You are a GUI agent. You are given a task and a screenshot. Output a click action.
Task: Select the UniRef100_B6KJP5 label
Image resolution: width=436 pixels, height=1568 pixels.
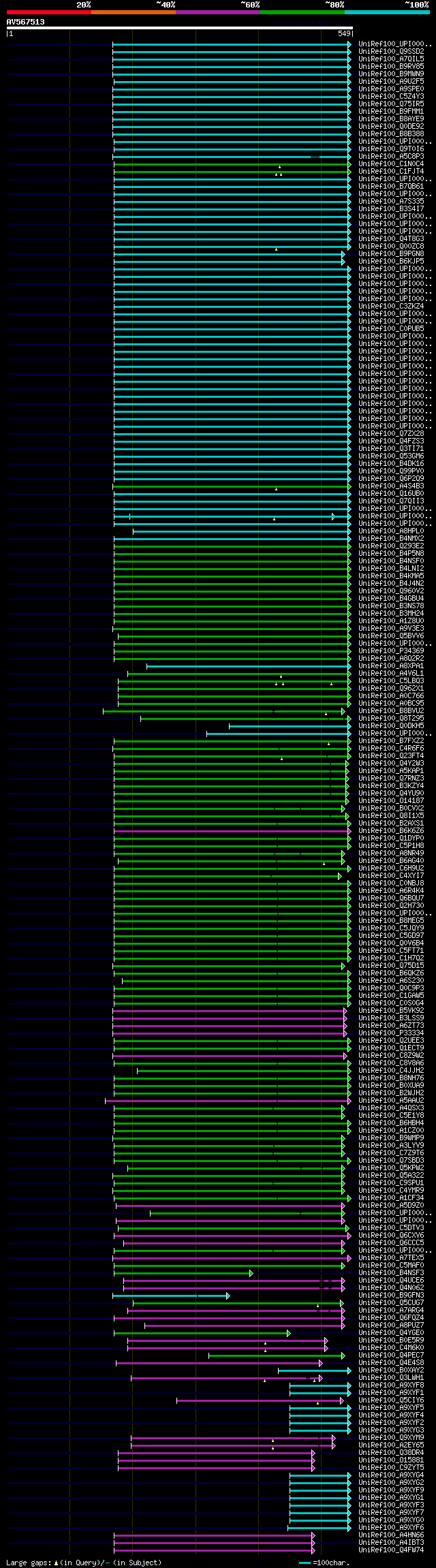[x=391, y=261]
